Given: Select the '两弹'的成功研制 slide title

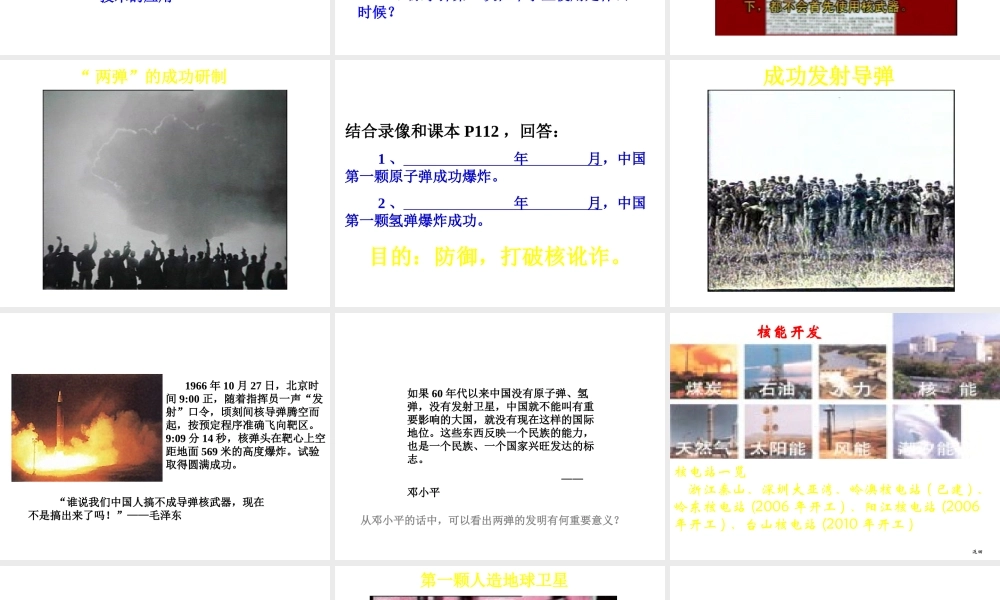Looking at the screenshot, I should tap(154, 77).
